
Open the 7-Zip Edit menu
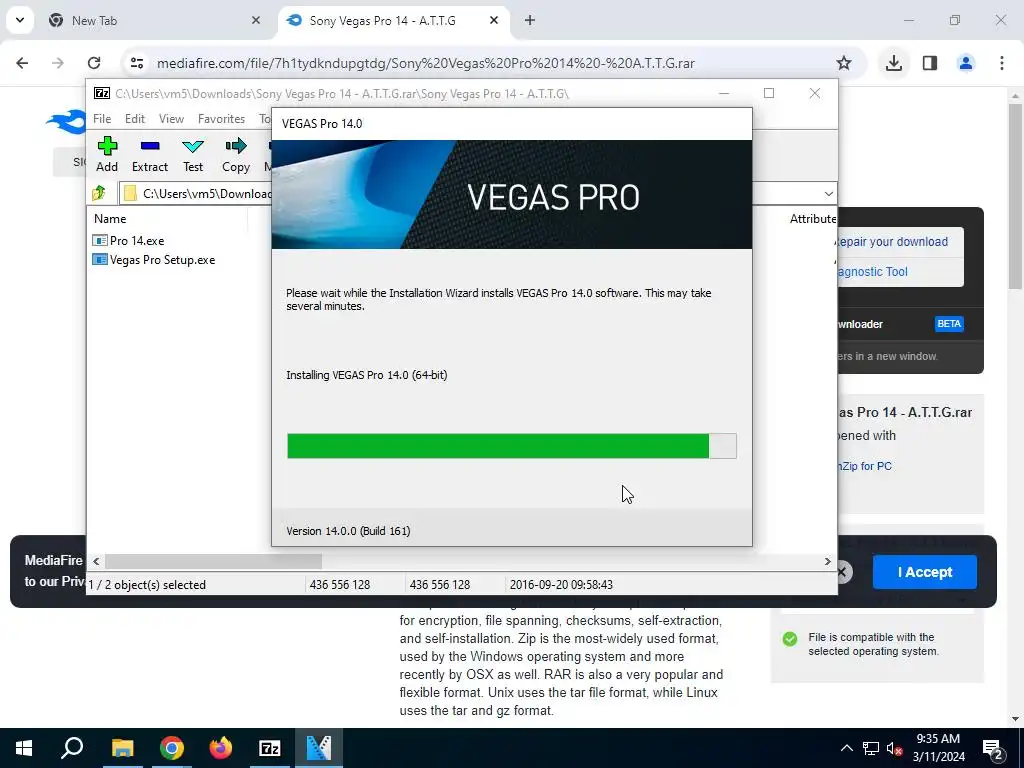(x=135, y=119)
